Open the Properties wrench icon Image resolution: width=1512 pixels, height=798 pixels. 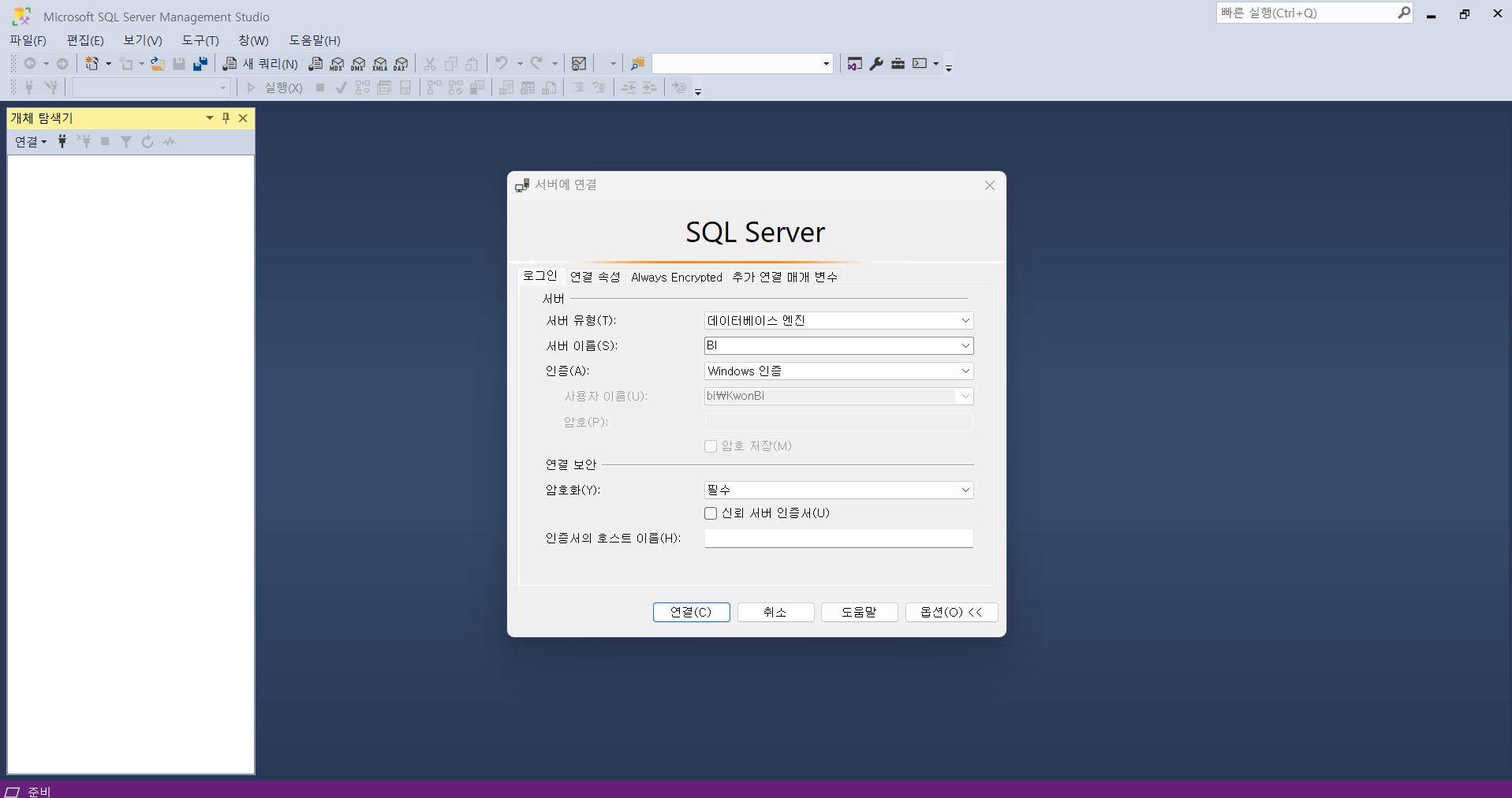point(876,64)
